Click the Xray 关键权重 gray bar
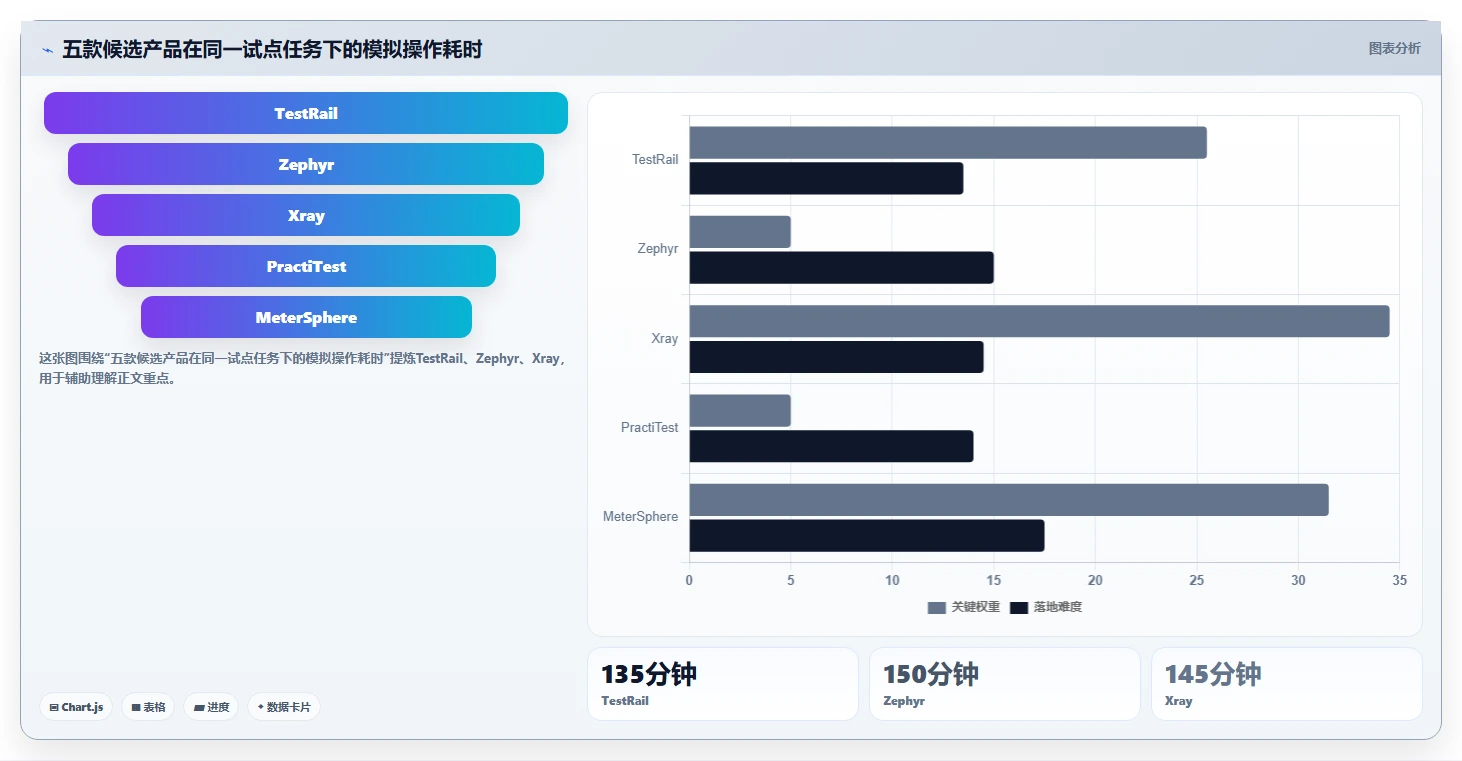Image resolution: width=1462 pixels, height=761 pixels. pyautogui.click(x=1039, y=321)
